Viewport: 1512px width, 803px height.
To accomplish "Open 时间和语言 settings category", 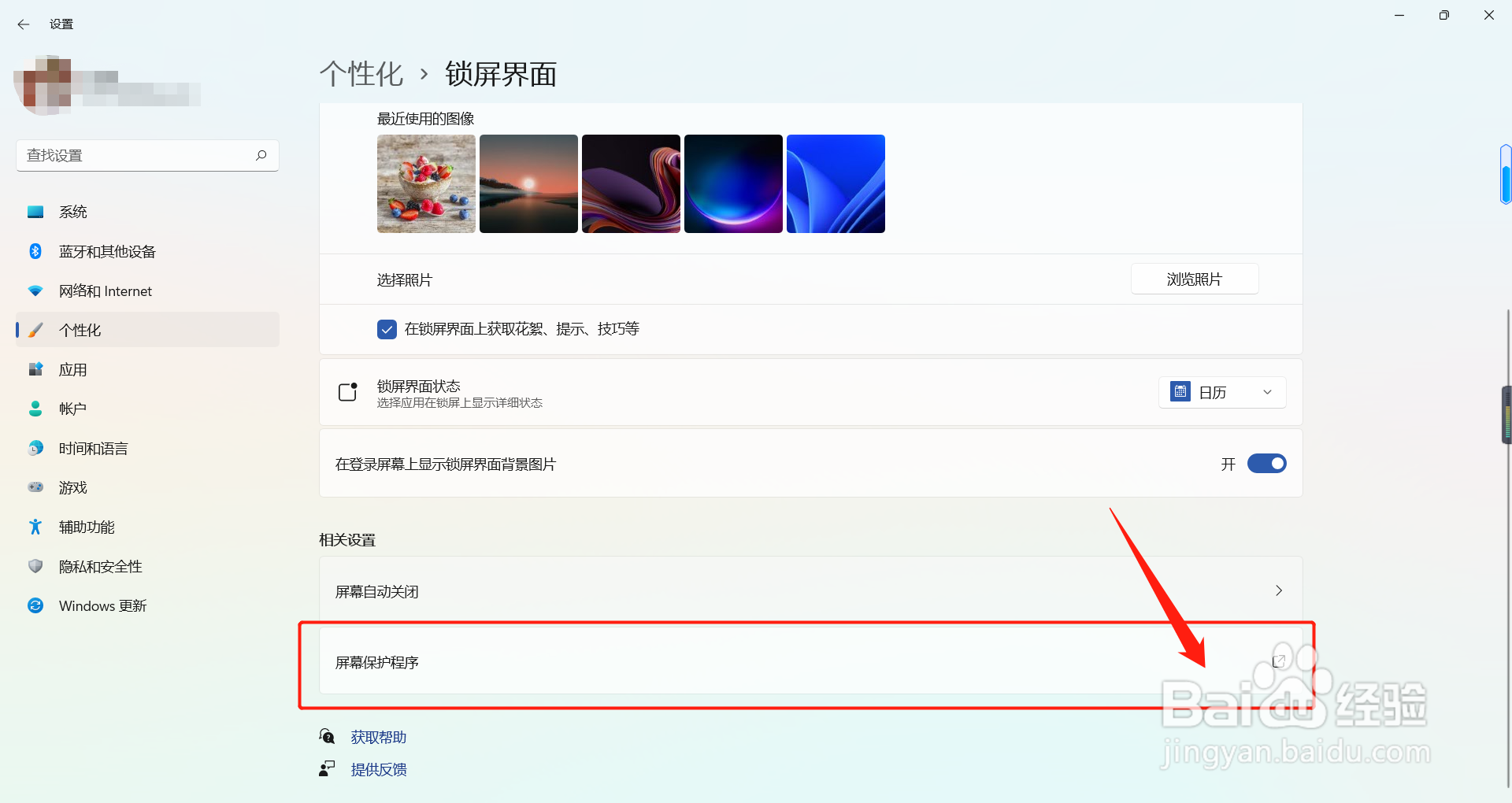I will [x=148, y=448].
